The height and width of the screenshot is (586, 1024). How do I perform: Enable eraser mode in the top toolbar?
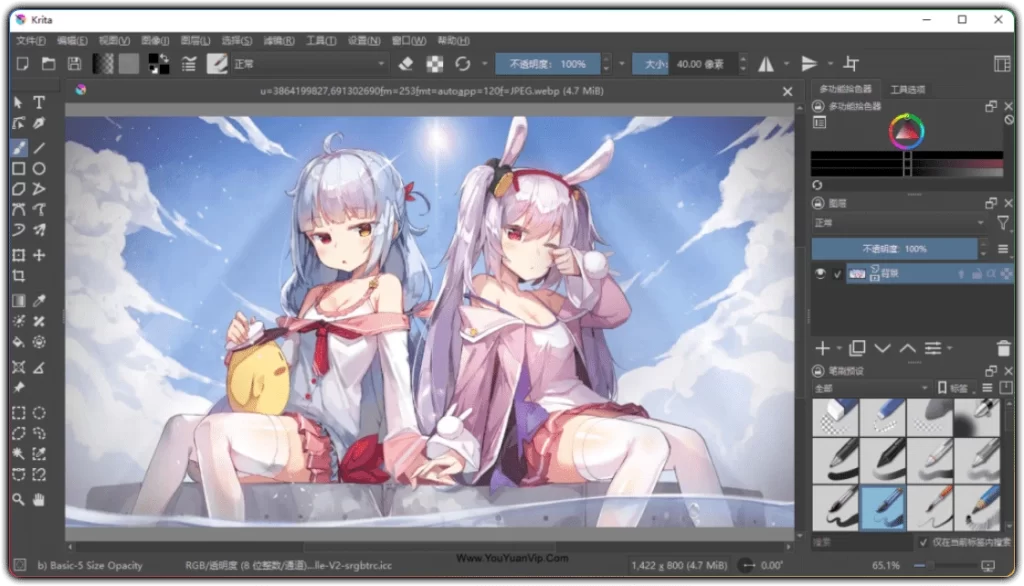[x=404, y=64]
